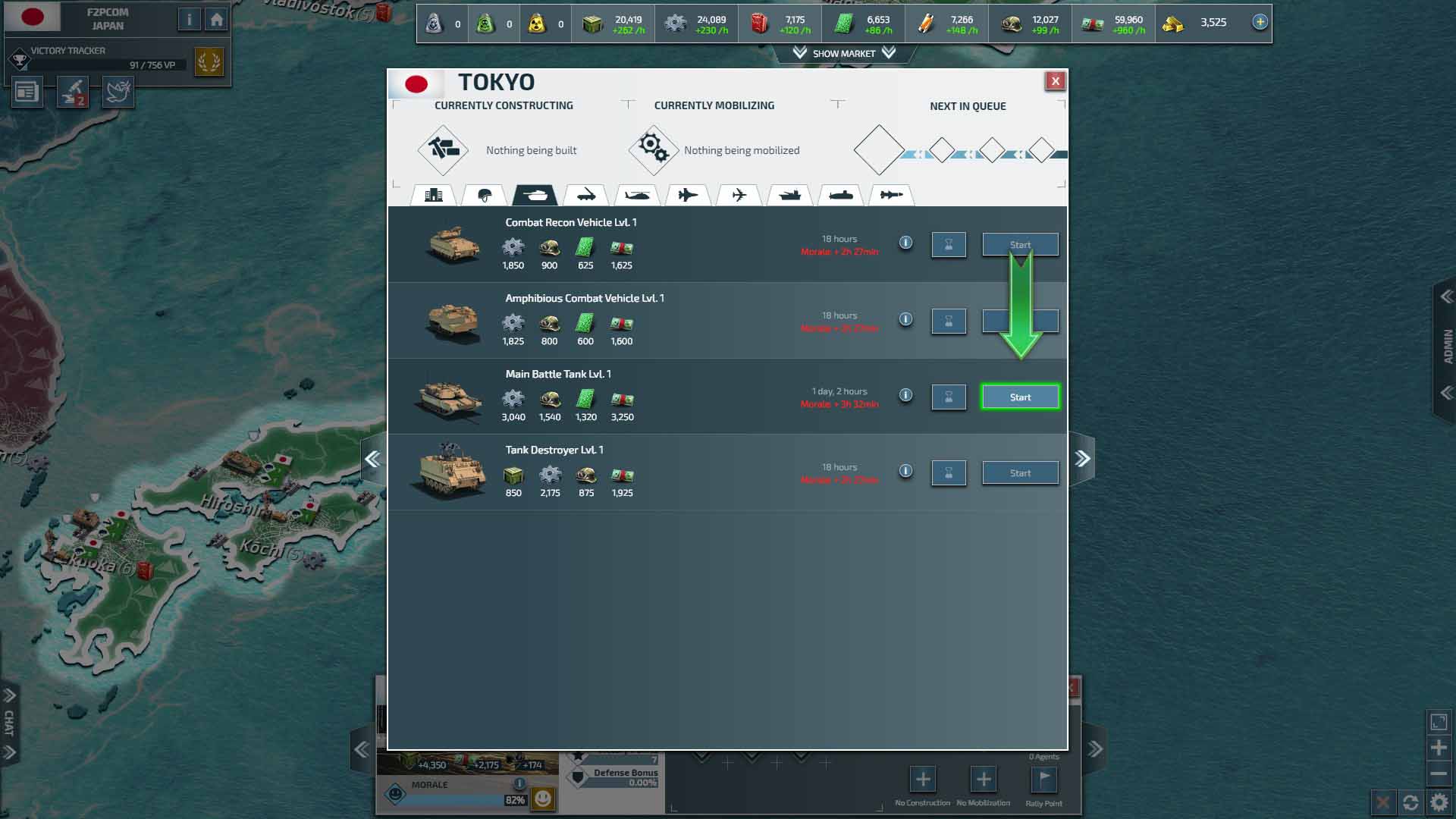Show info for Main Battle Tank
1456x819 pixels.
[x=905, y=395]
